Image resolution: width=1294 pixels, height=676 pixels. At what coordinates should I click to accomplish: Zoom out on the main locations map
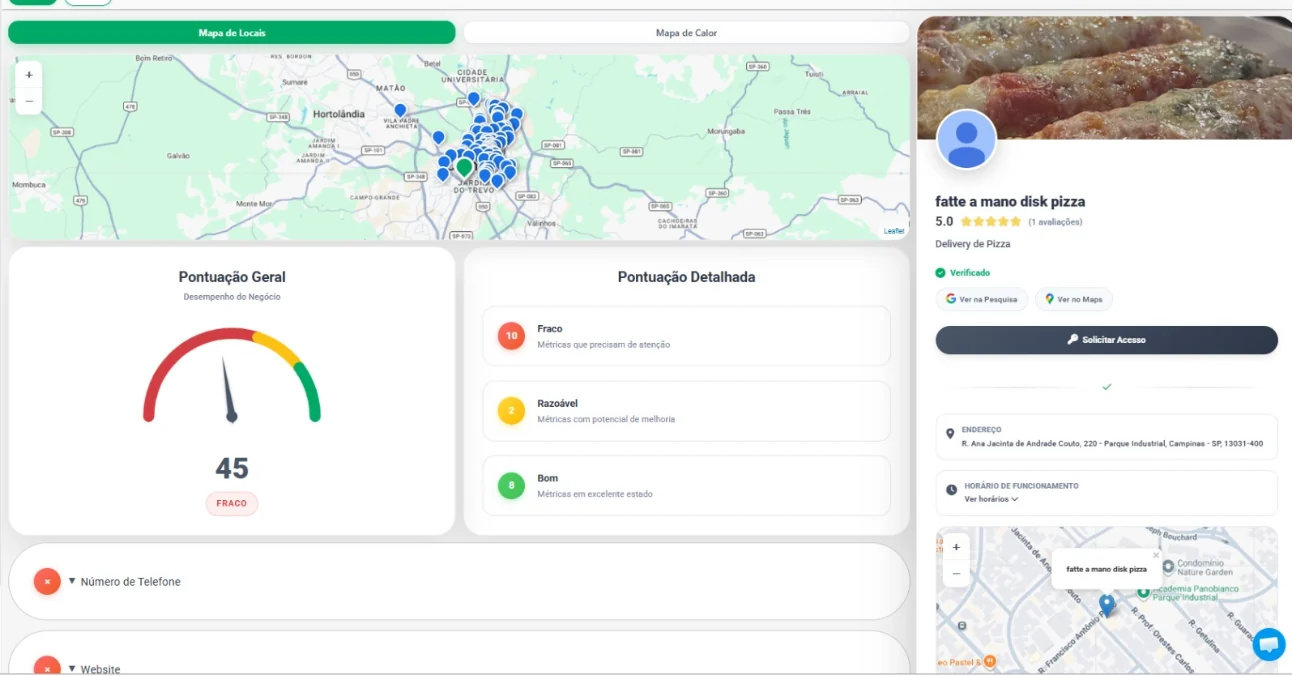pyautogui.click(x=29, y=101)
